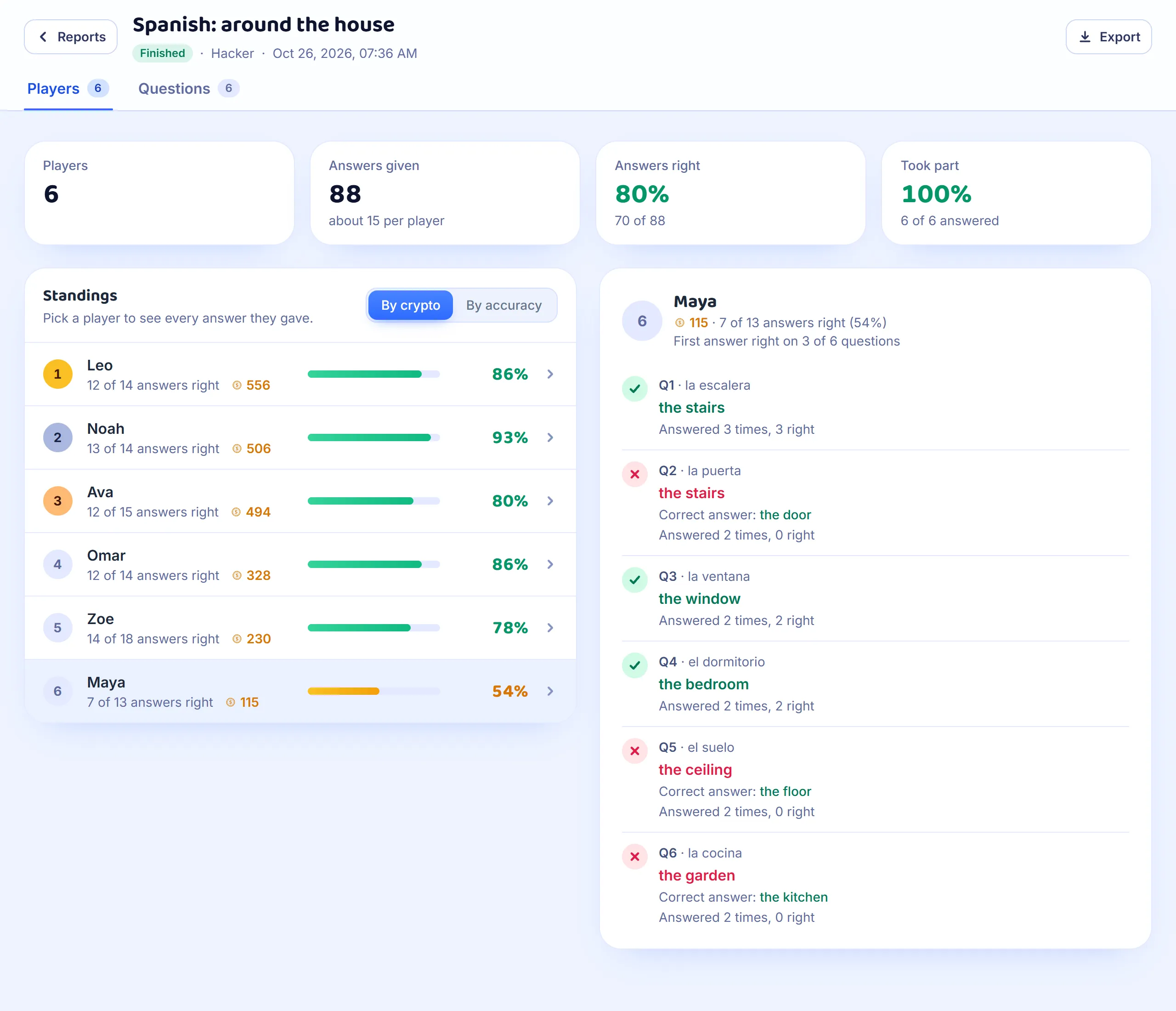1176x1011 pixels.
Task: Go back to Reports
Action: click(70, 37)
